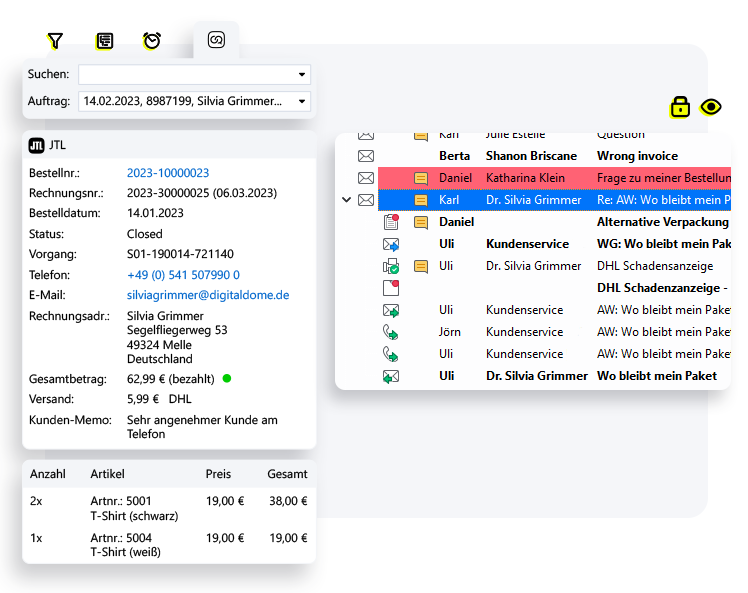Open the alarm clock reminder tab
The image size is (748, 593).
point(152,41)
